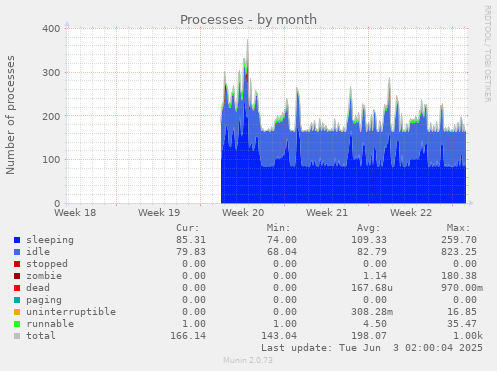
Task: Click the 'Last update' timestamp text
Action: pyautogui.click(x=372, y=348)
